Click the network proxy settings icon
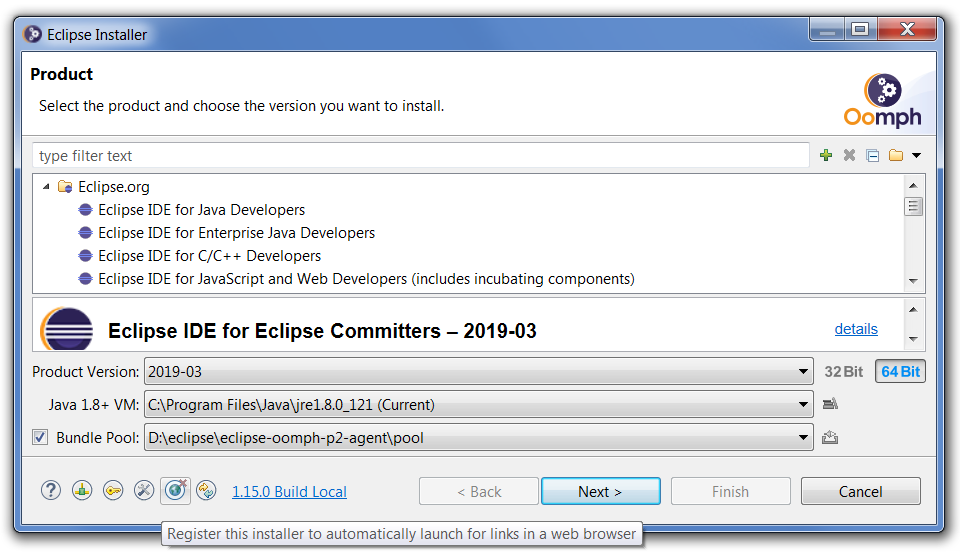The width and height of the screenshot is (960, 558). coord(82,490)
